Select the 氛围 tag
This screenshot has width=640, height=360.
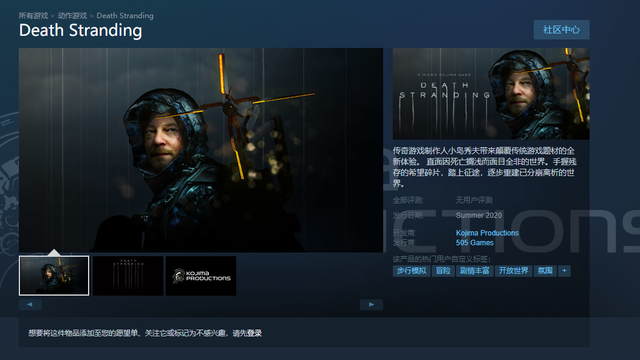click(x=545, y=271)
